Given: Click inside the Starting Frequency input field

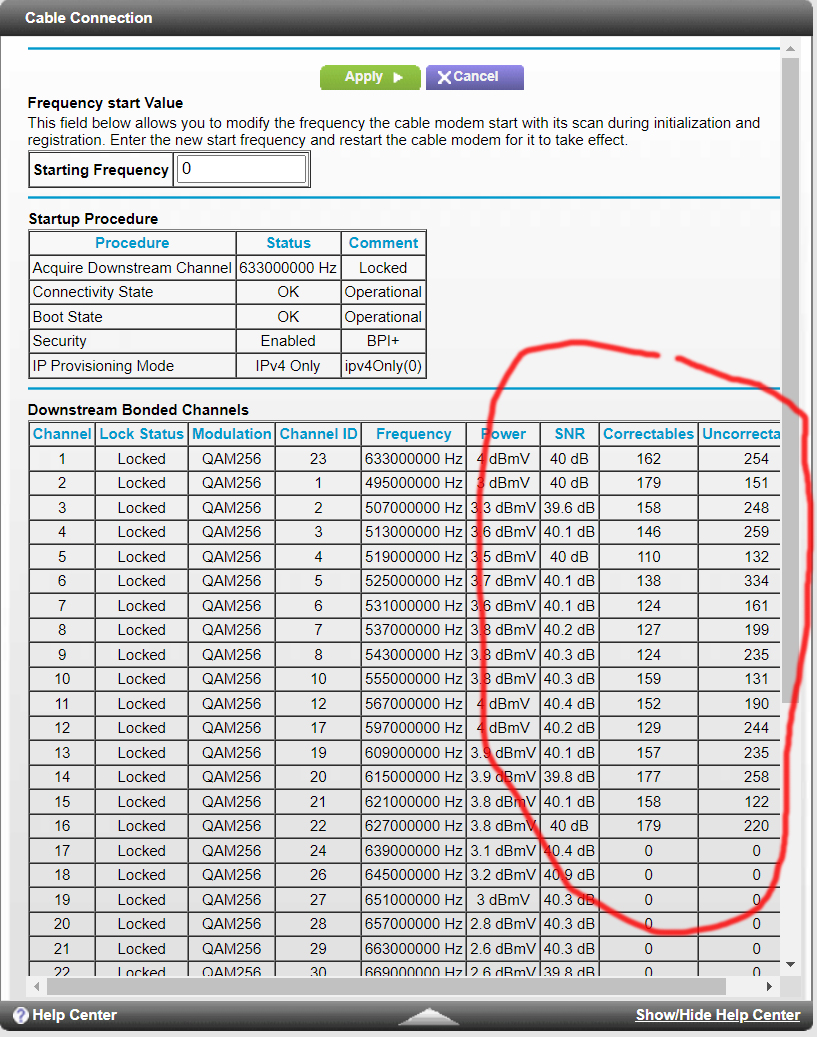Looking at the screenshot, I should click(x=241, y=169).
